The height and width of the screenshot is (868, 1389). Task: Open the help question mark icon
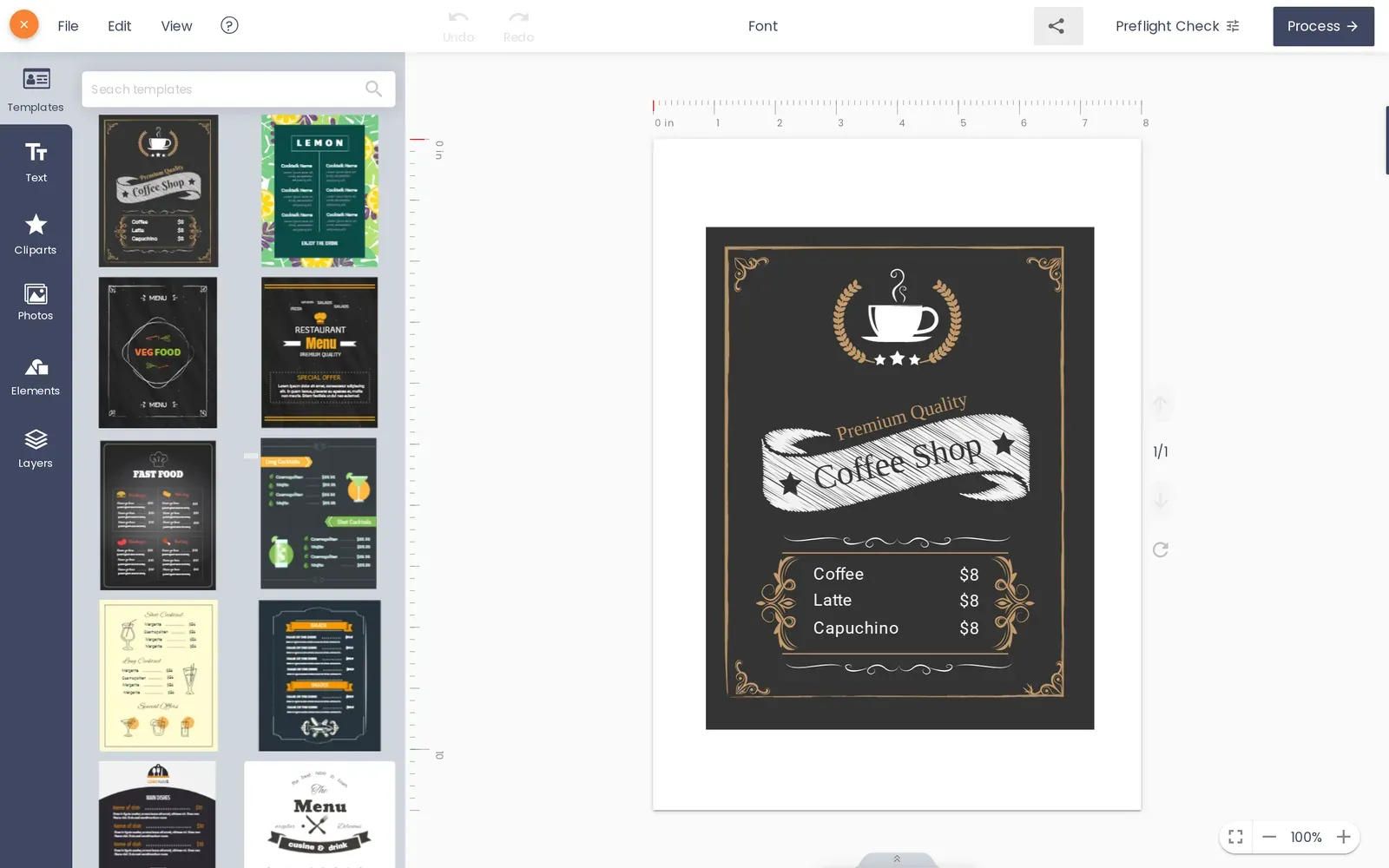[229, 25]
